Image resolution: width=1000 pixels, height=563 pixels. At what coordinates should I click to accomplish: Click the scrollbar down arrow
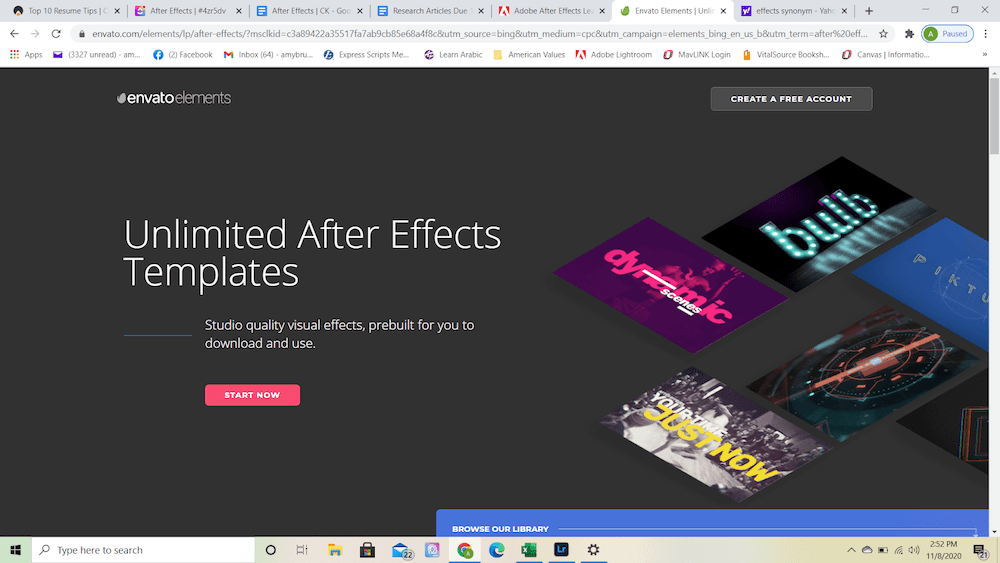click(x=994, y=531)
